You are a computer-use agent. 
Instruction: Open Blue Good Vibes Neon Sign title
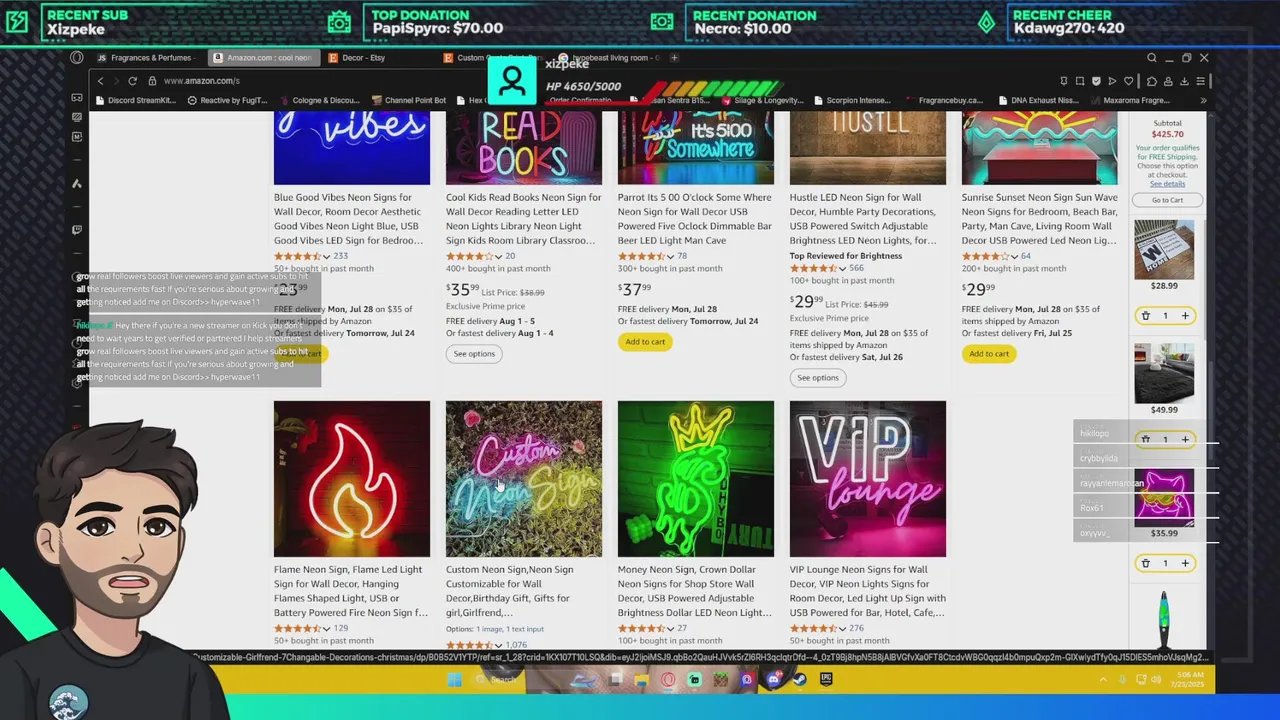pyautogui.click(x=349, y=219)
